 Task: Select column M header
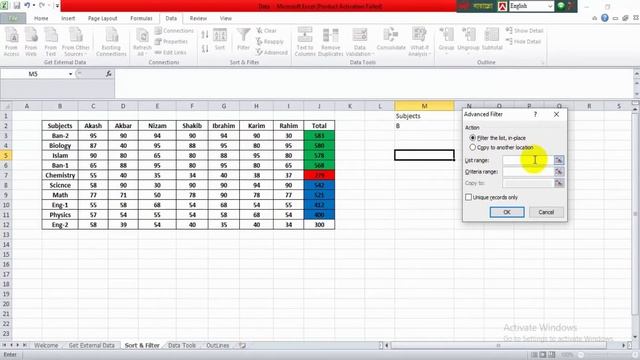click(x=424, y=106)
